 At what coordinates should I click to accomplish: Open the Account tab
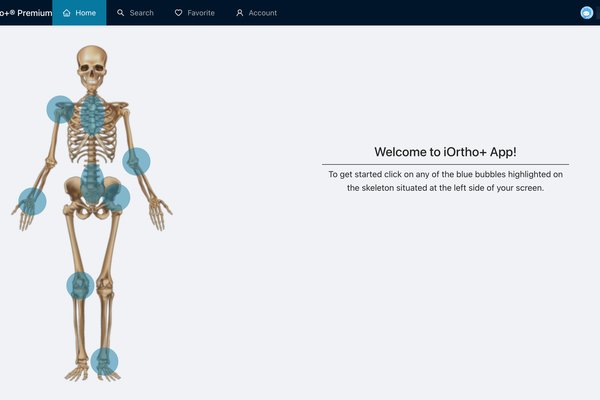point(256,13)
